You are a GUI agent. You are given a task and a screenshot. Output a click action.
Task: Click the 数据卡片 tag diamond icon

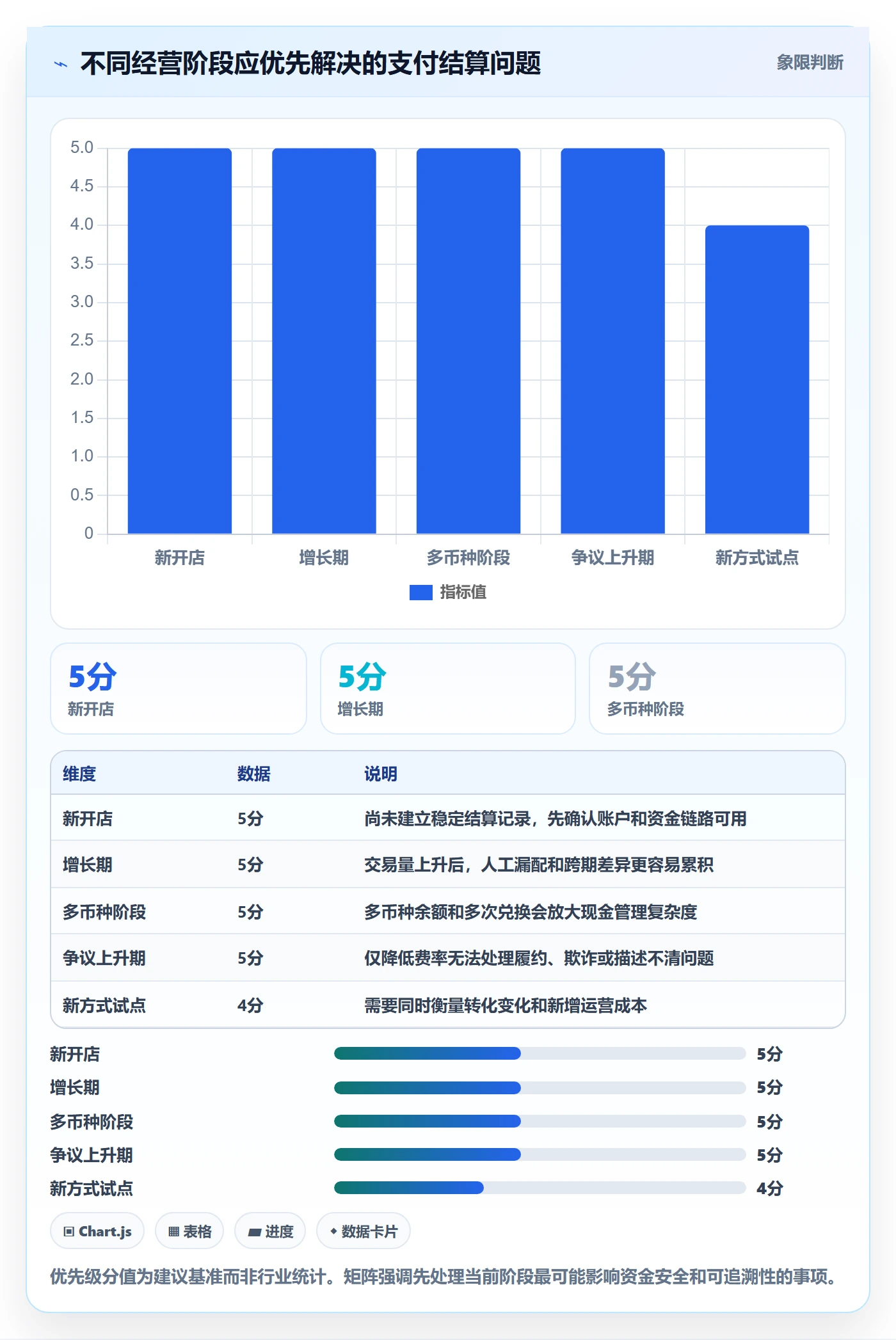click(333, 1231)
